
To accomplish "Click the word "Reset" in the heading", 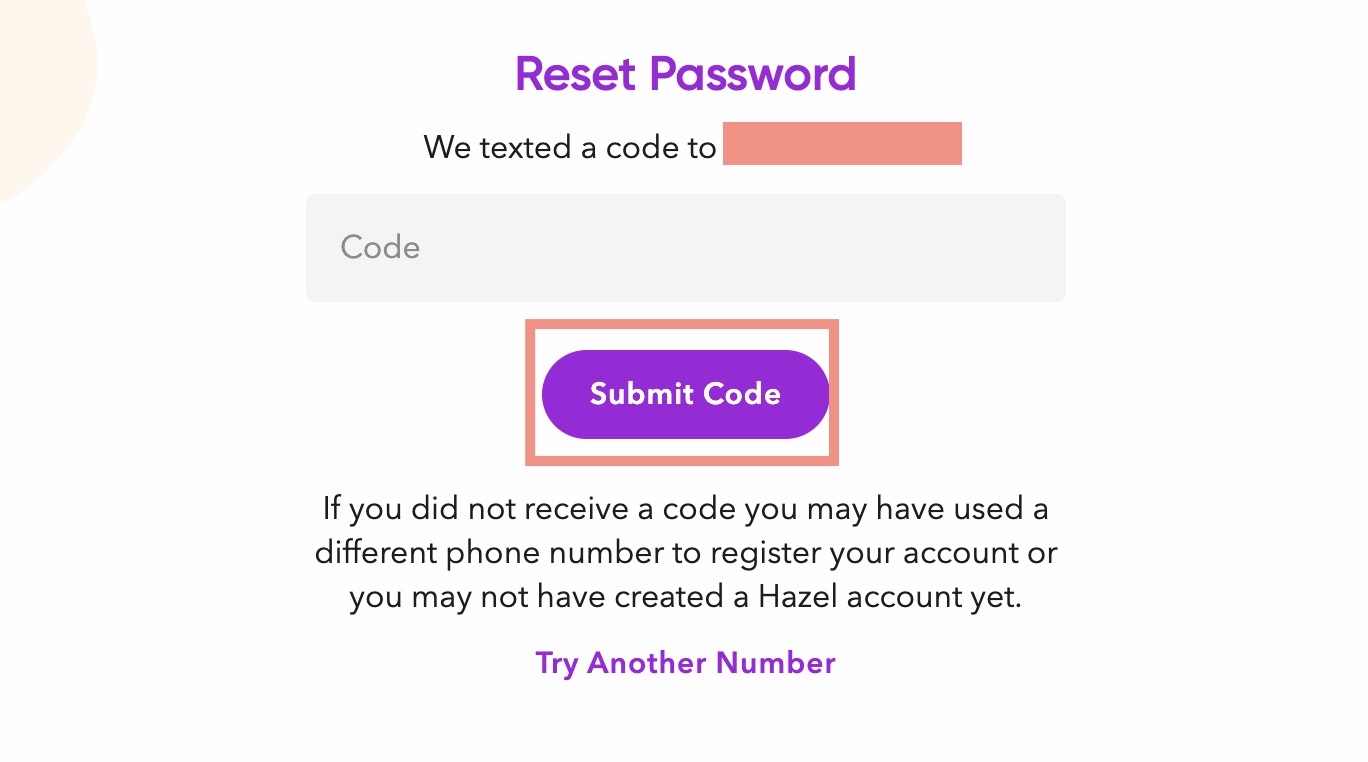I will (576, 74).
